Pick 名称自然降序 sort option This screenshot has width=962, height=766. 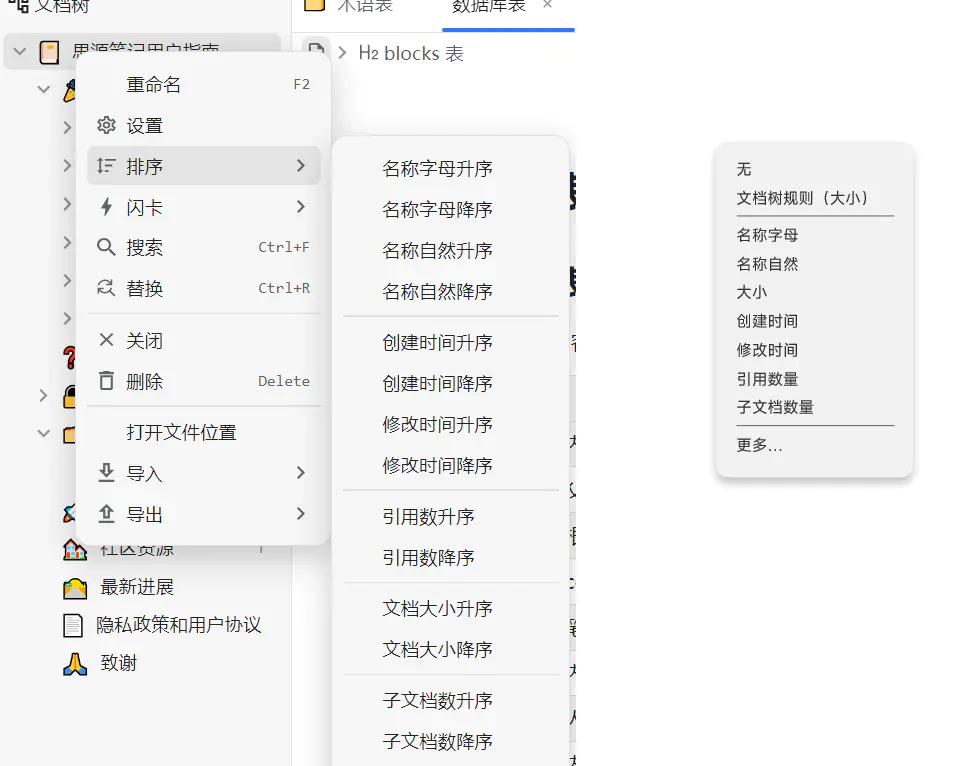click(451, 292)
